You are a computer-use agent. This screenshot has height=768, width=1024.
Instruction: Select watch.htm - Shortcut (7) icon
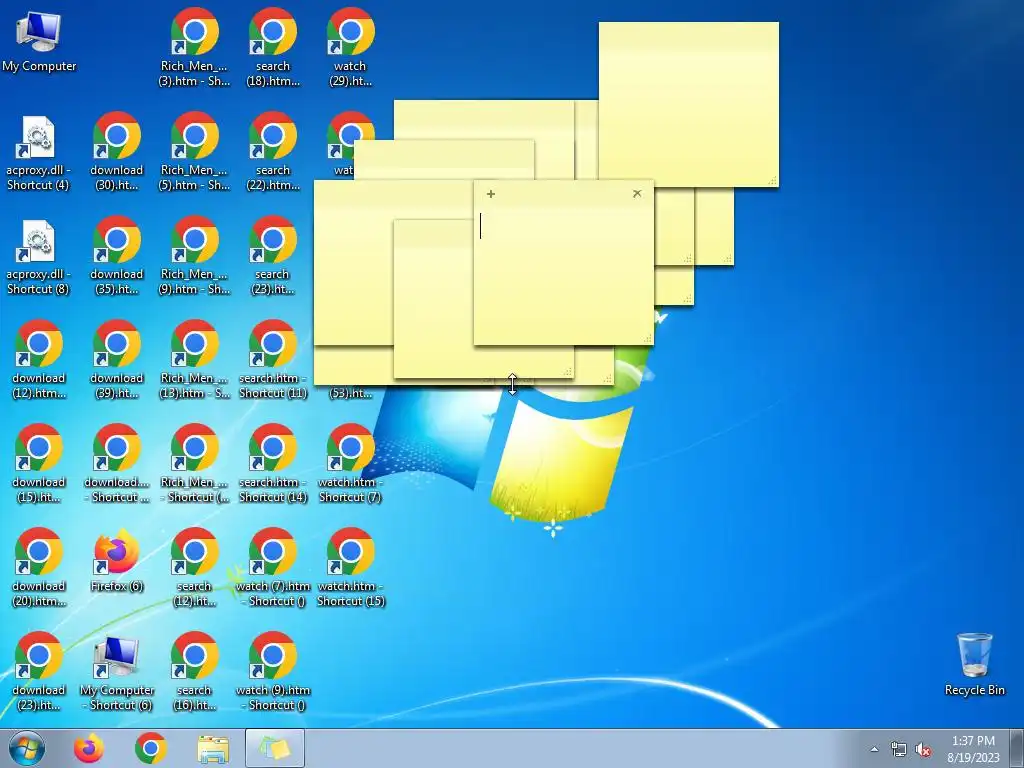(351, 464)
